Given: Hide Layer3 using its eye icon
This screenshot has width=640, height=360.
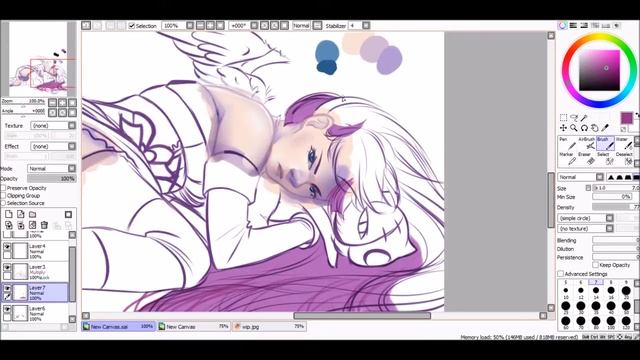Looking at the screenshot, I should click(7, 268).
